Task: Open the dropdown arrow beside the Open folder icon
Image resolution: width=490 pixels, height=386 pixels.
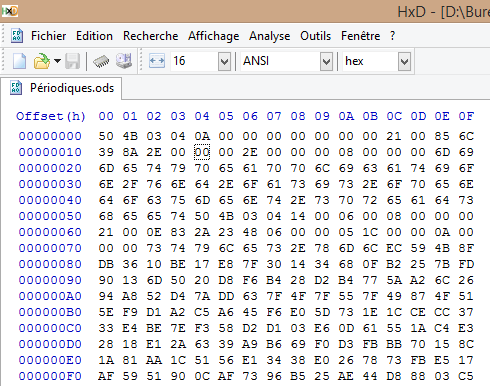Action: coord(57,61)
